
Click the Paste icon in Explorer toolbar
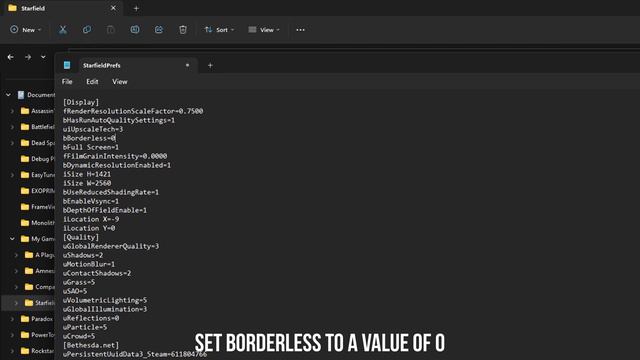tap(111, 30)
